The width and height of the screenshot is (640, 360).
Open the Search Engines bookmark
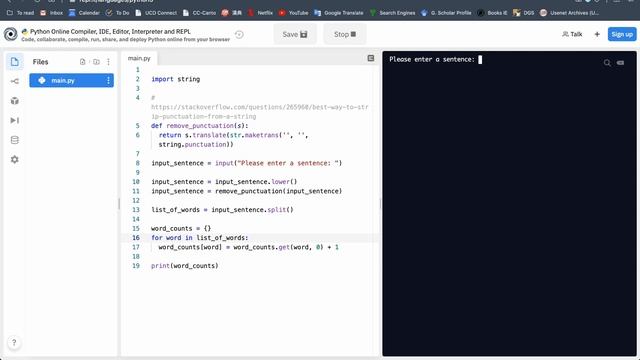point(393,13)
